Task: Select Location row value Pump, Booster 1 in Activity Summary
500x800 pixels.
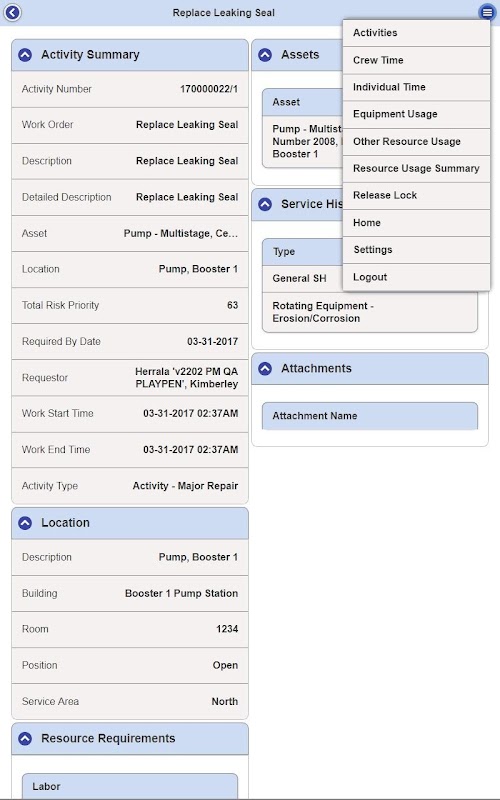Action: (198, 269)
